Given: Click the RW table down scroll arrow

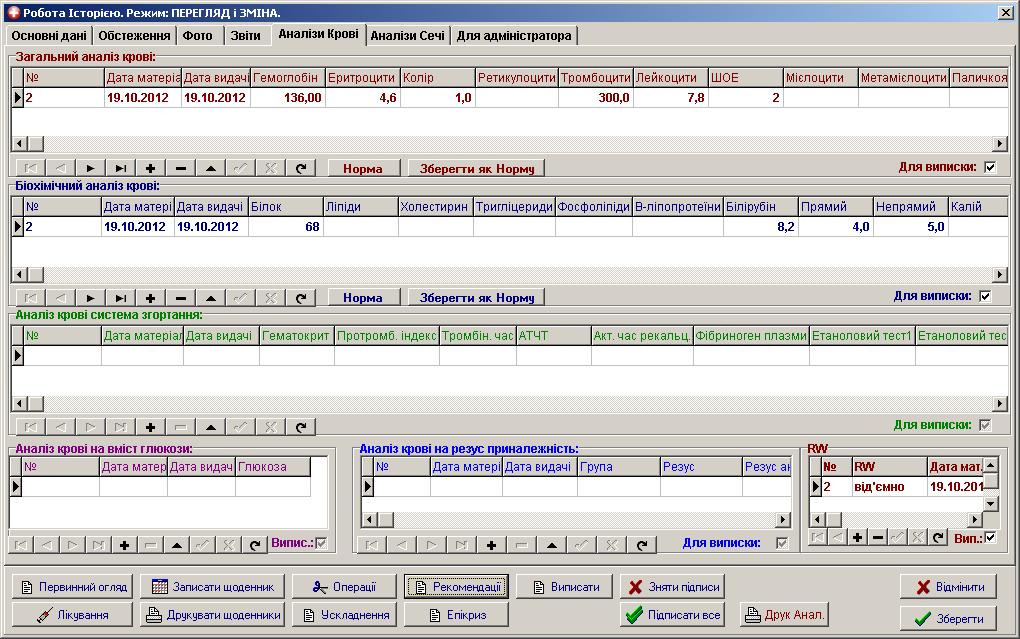Looking at the screenshot, I should click(990, 503).
